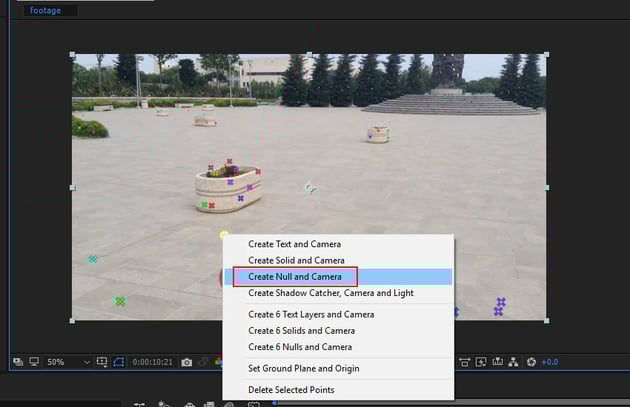Take a snapshot with the camera icon
Image resolution: width=630 pixels, height=407 pixels.
(186, 362)
